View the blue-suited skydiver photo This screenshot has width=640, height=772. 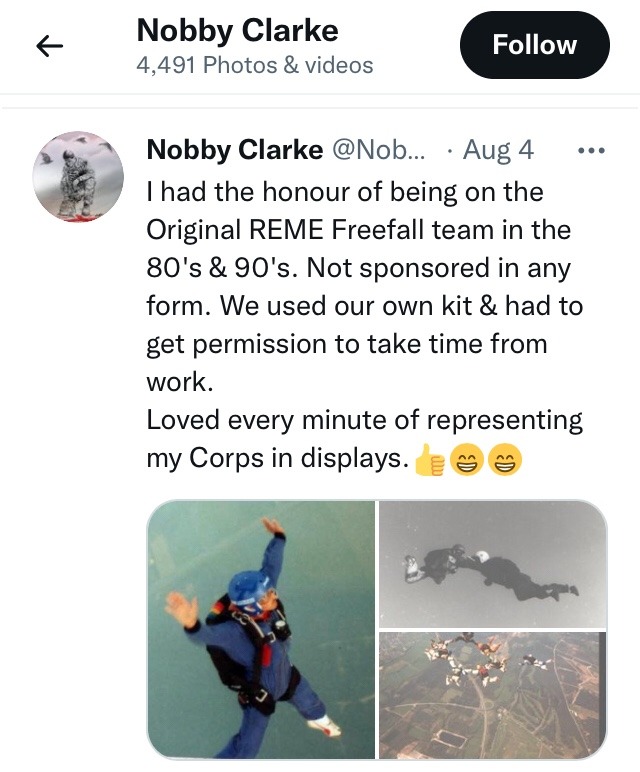260,629
